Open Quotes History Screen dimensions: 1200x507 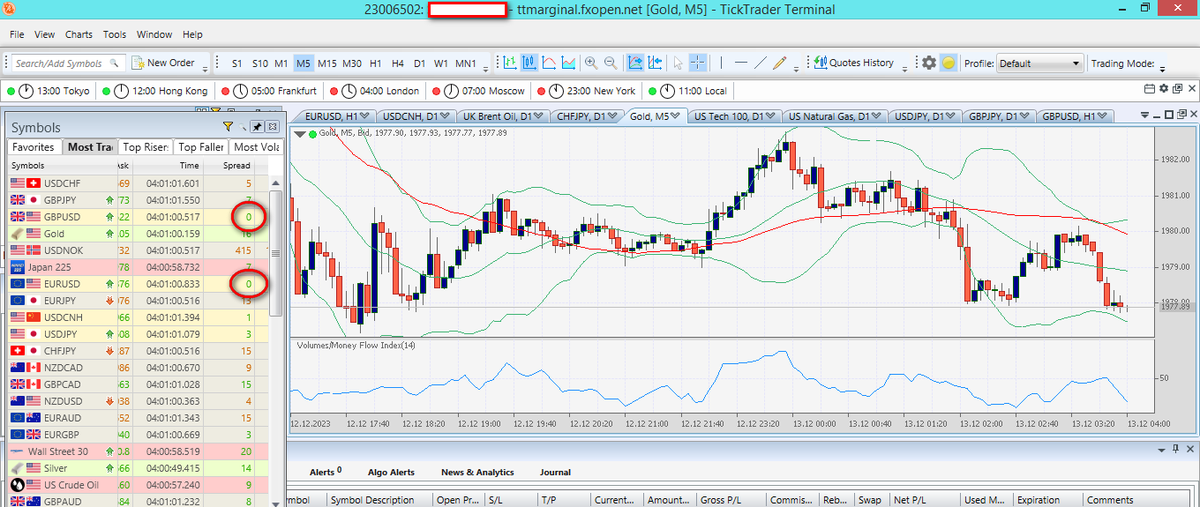point(854,63)
